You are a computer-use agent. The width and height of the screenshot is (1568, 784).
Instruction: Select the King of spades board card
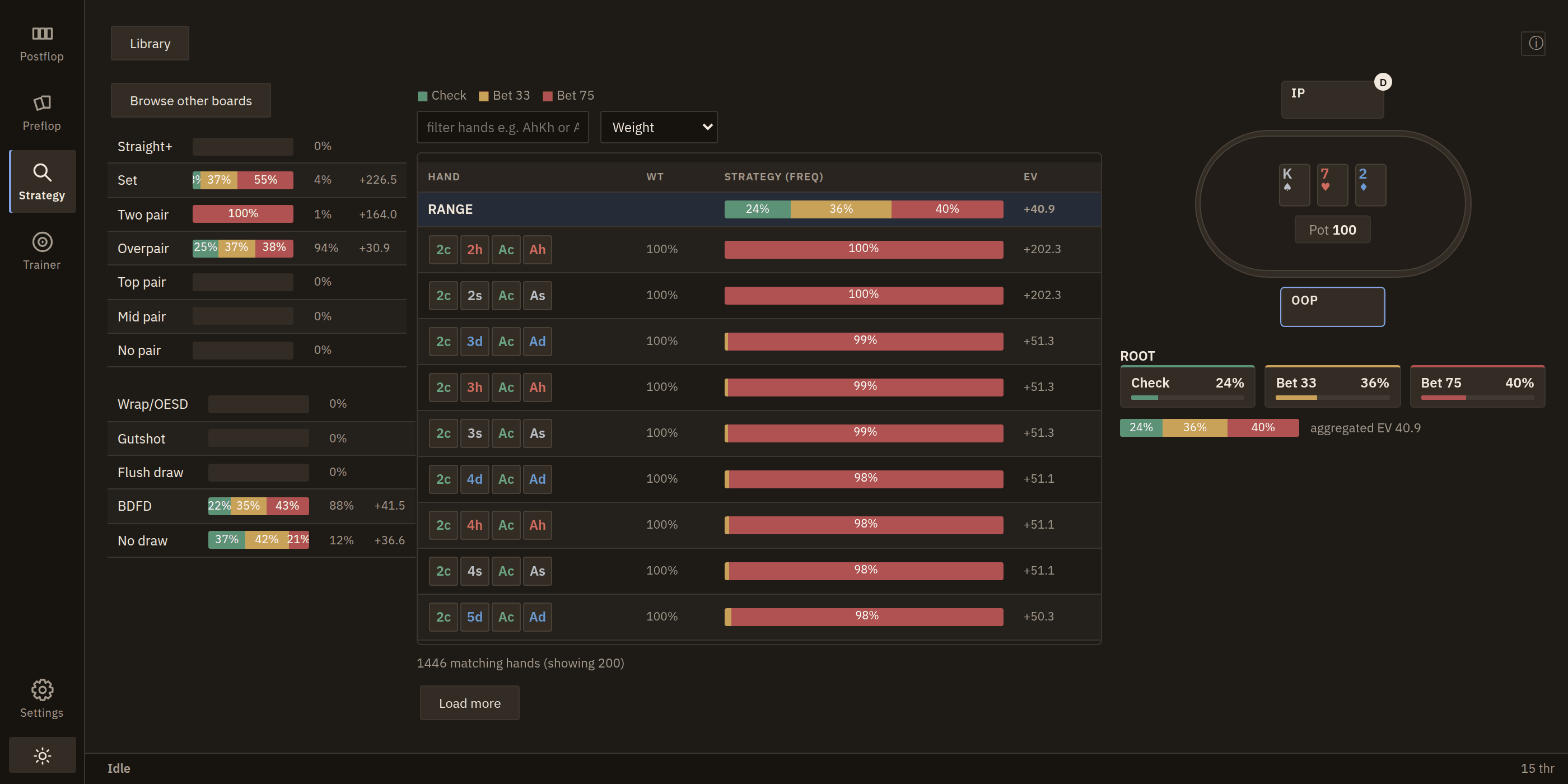pyautogui.click(x=1294, y=184)
